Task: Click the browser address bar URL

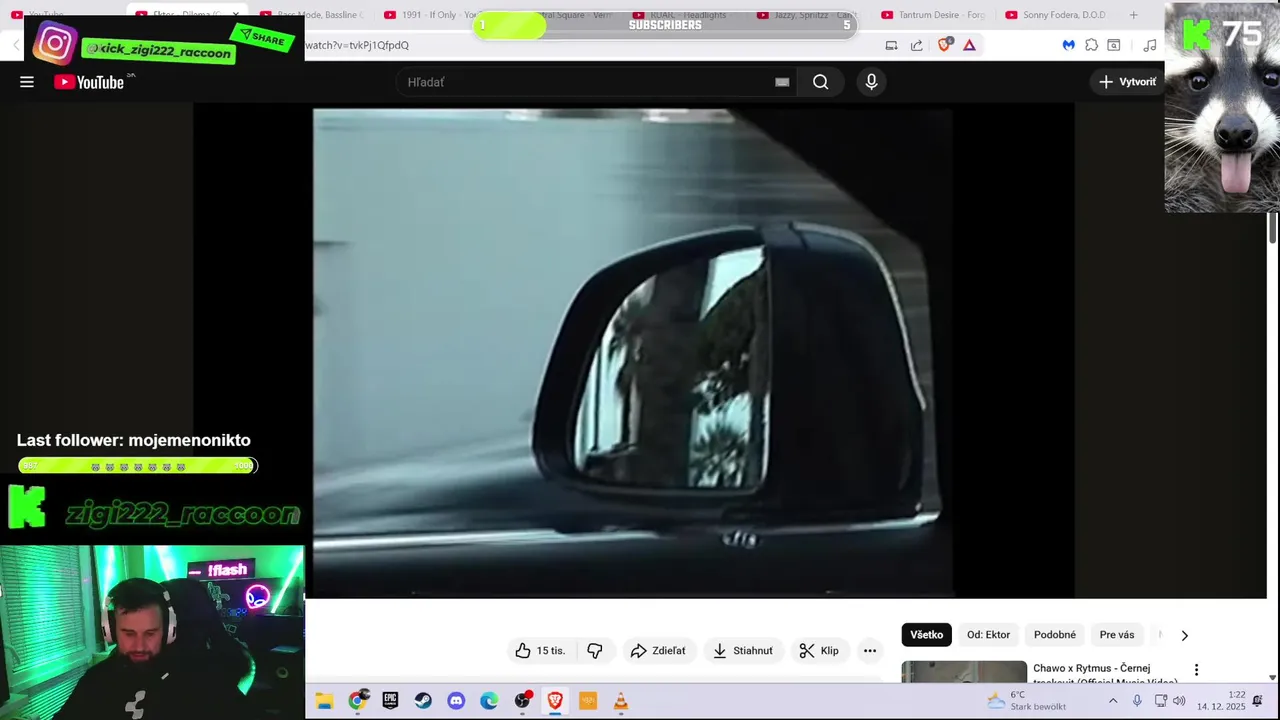Action: pyautogui.click(x=356, y=45)
